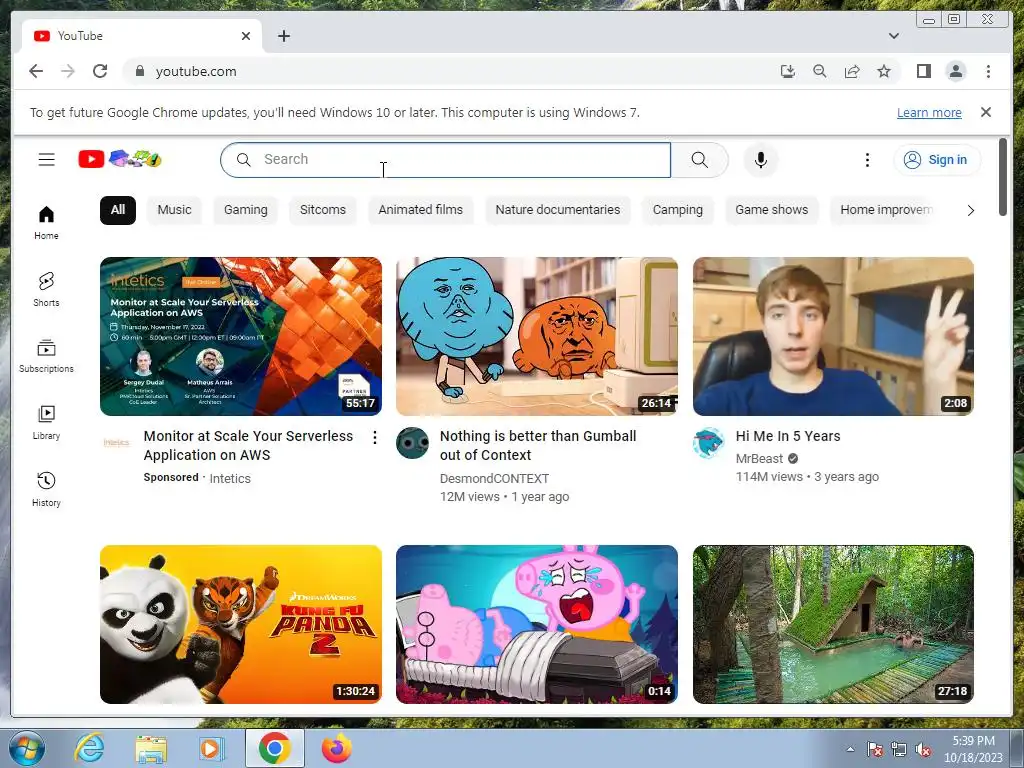This screenshot has width=1024, height=768.
Task: Play the Gumball video thumbnail
Action: point(537,336)
